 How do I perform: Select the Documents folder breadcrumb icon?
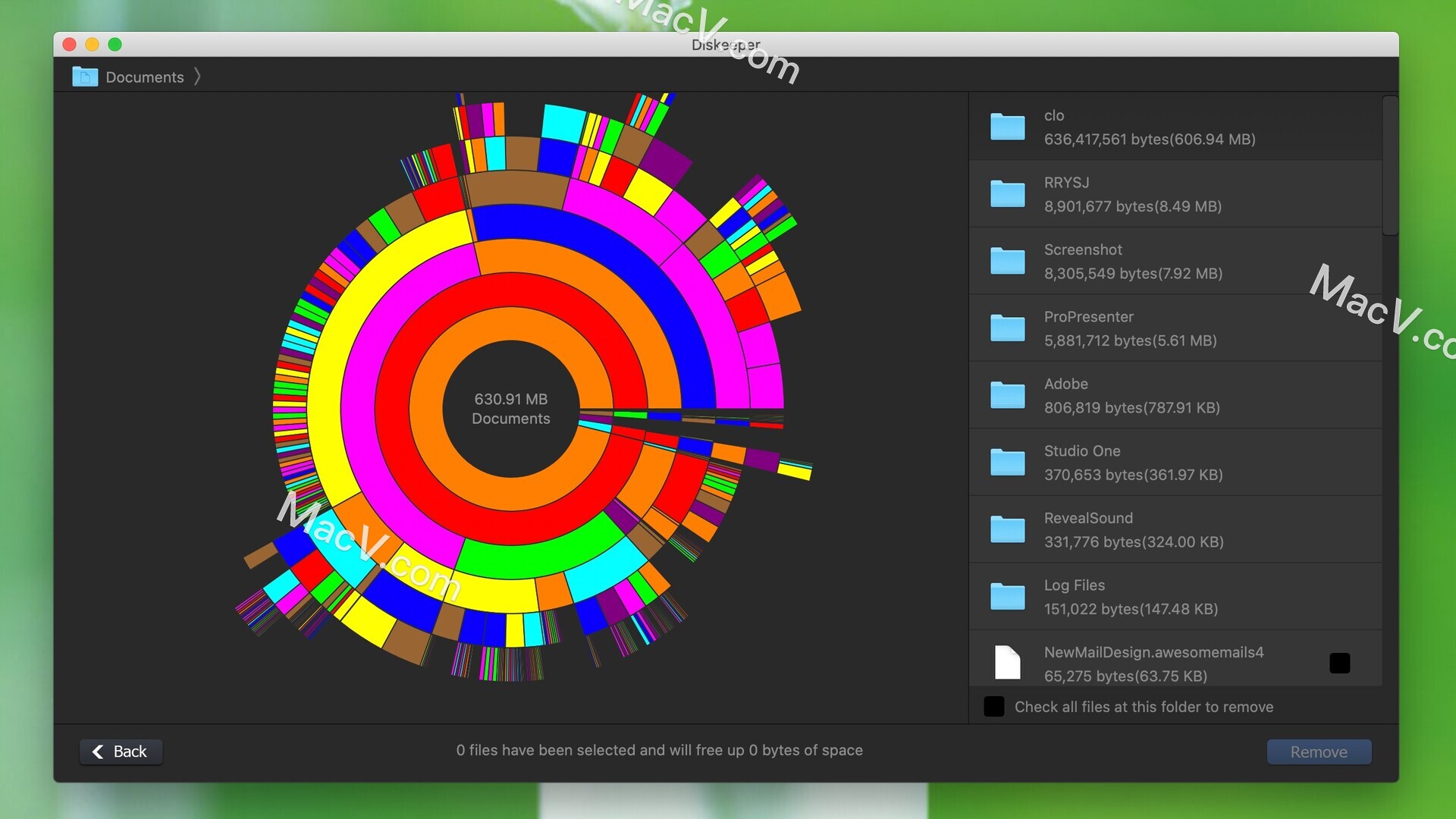pyautogui.click(x=86, y=76)
